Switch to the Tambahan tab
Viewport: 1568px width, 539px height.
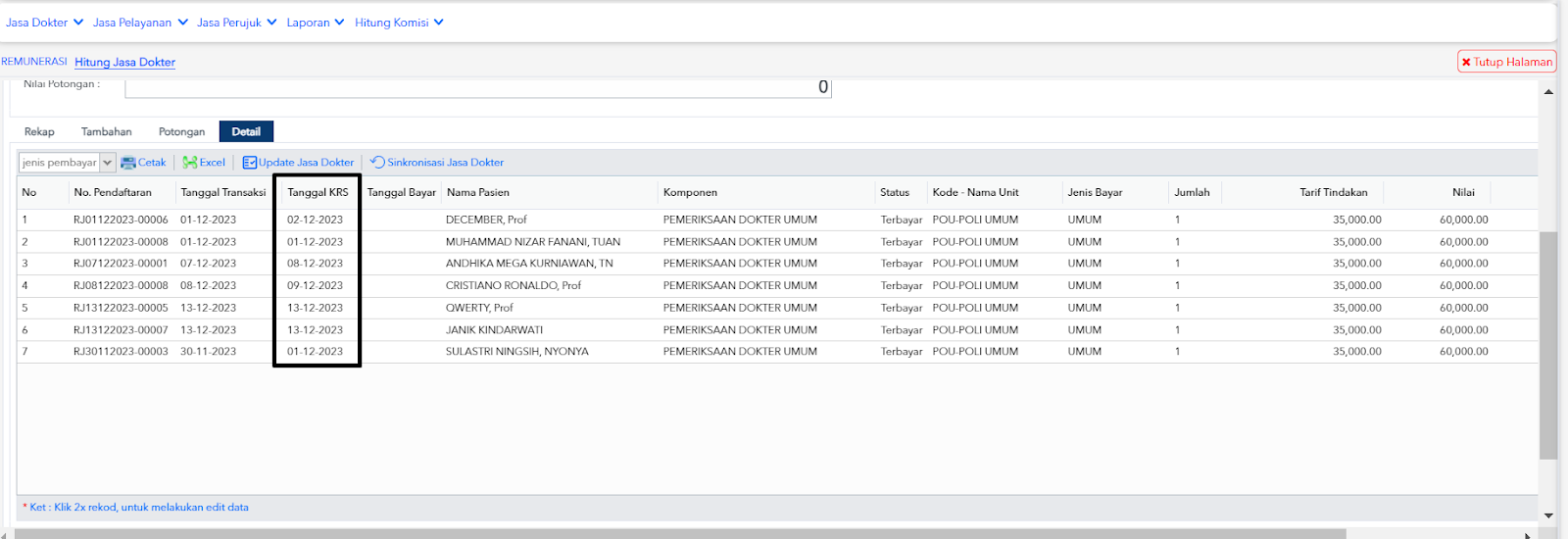click(106, 131)
